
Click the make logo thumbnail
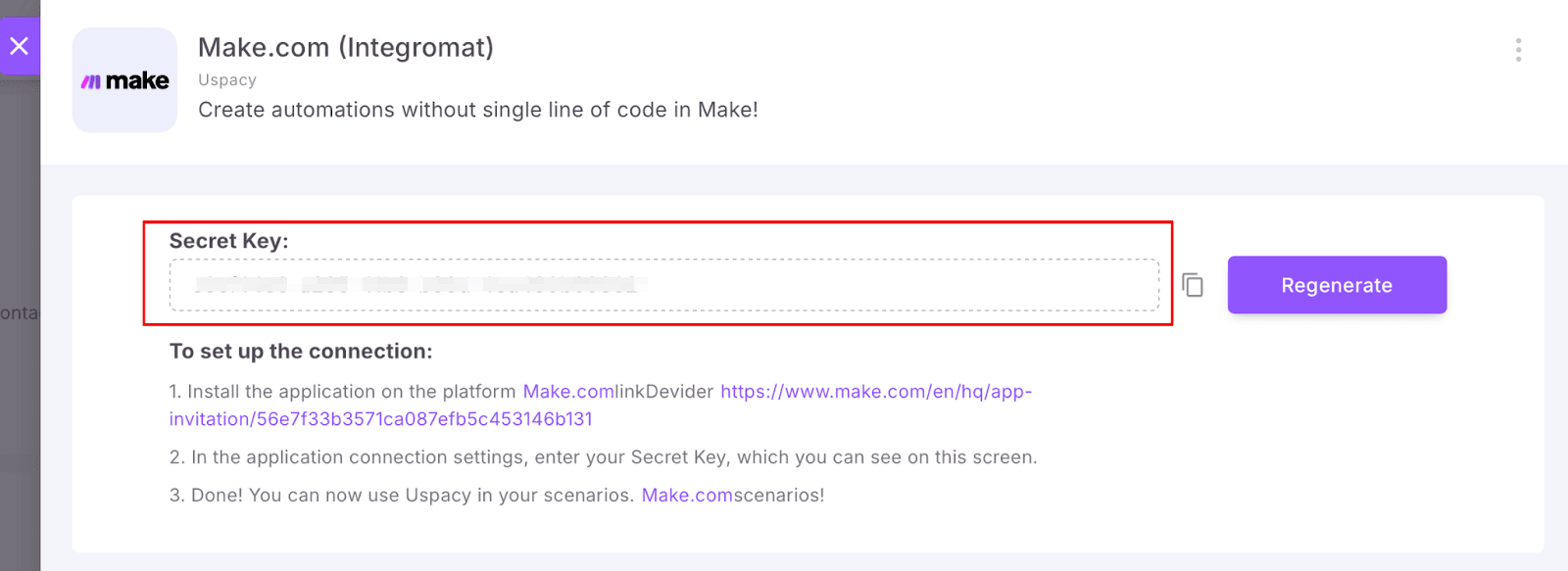[124, 80]
